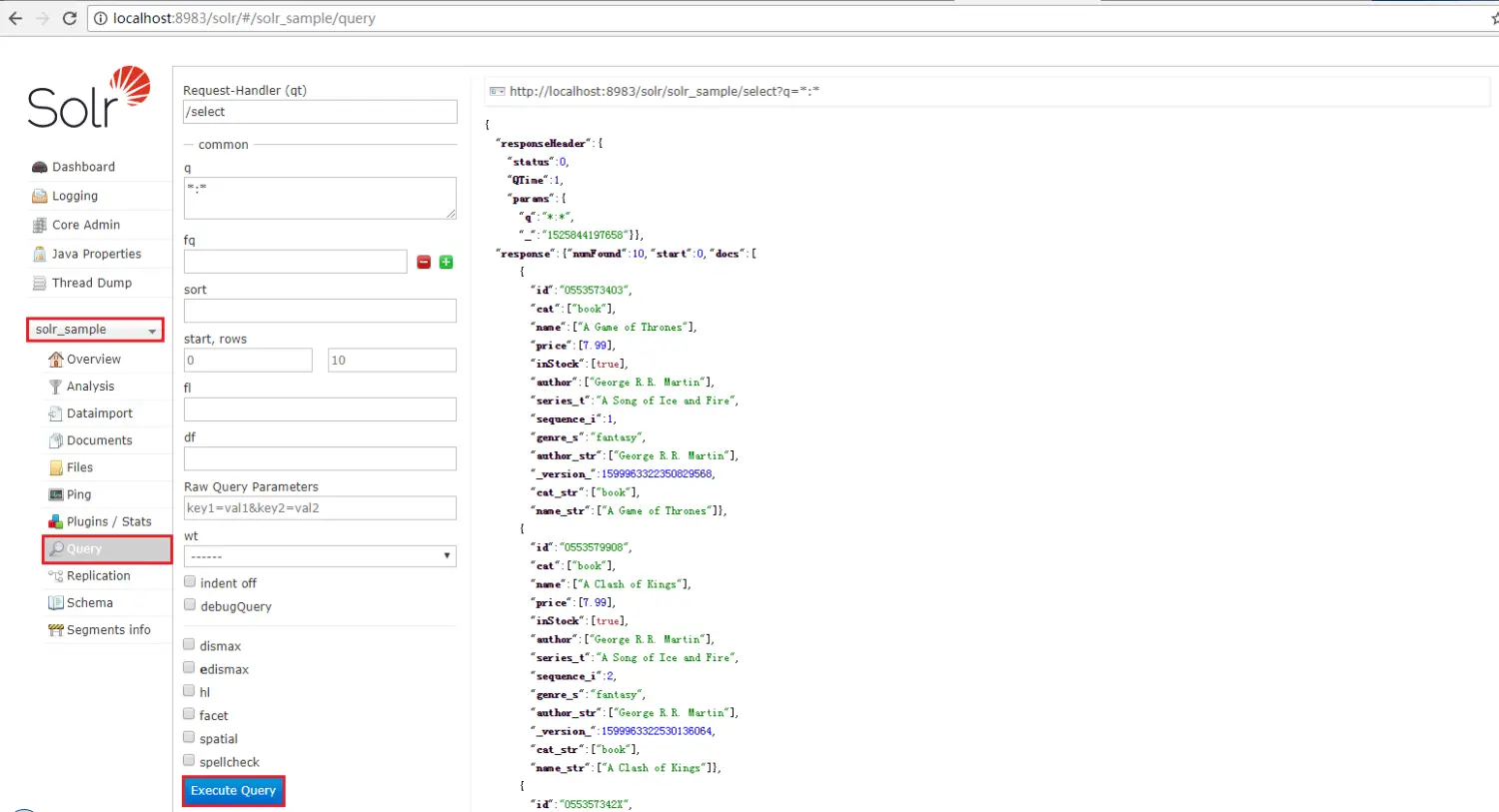Open Dashboard via its gauge icon
Image resolution: width=1499 pixels, height=812 pixels.
[x=40, y=167]
